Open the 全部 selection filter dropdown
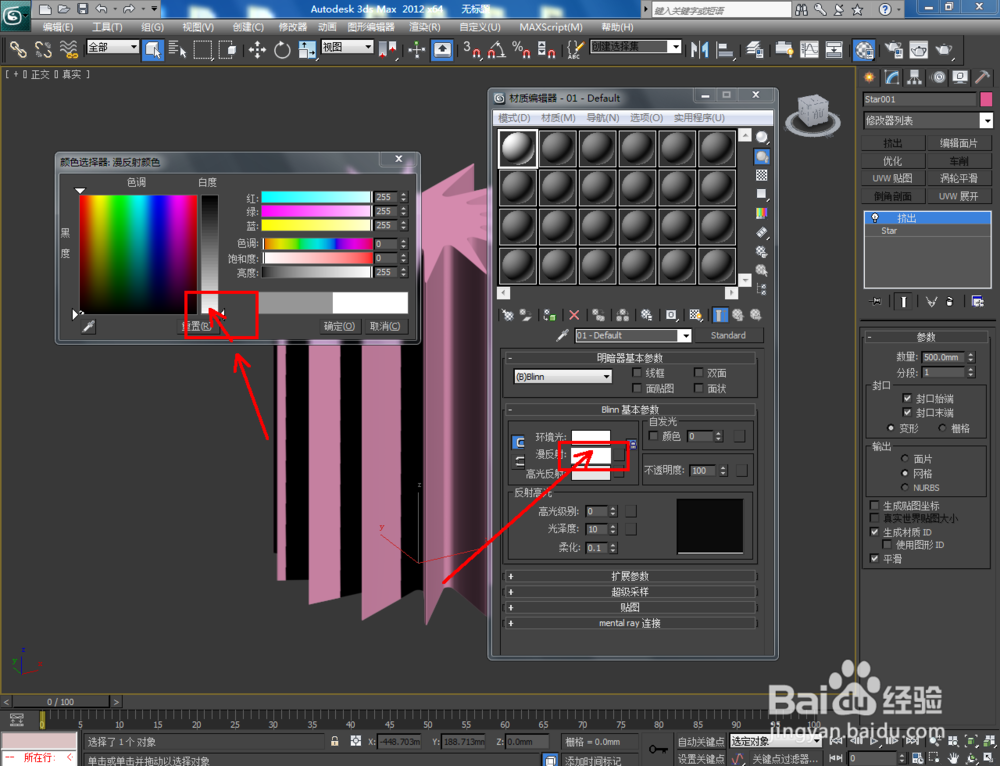Viewport: 1000px width, 766px height. [112, 47]
